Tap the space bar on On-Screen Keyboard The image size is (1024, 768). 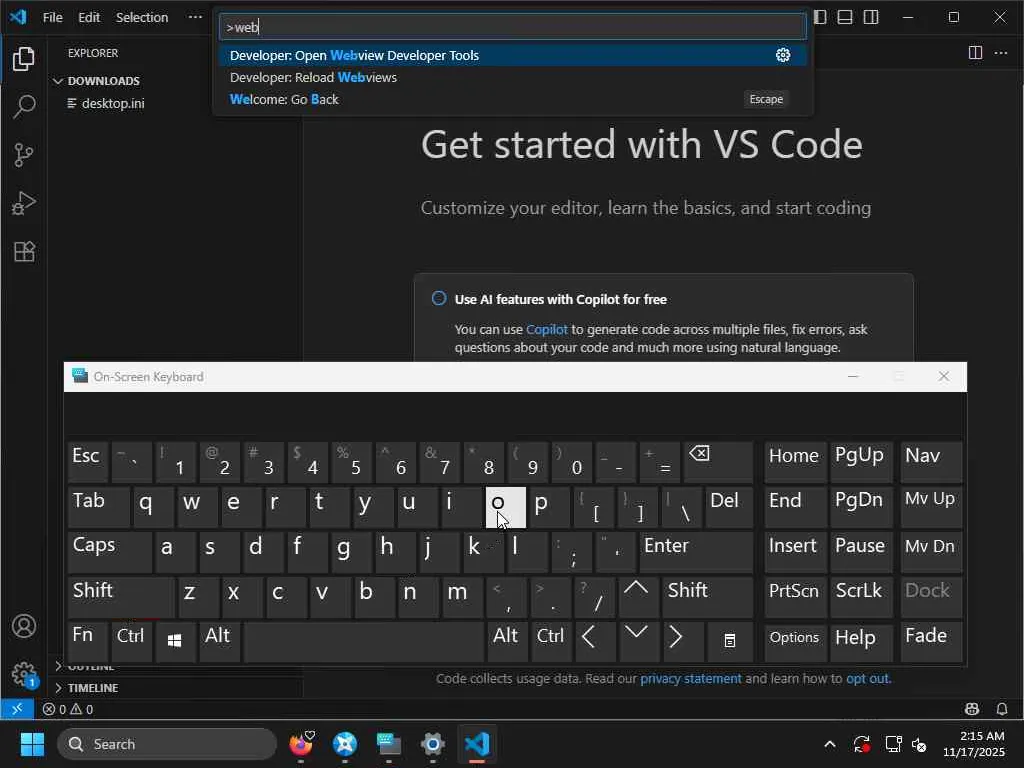click(364, 641)
